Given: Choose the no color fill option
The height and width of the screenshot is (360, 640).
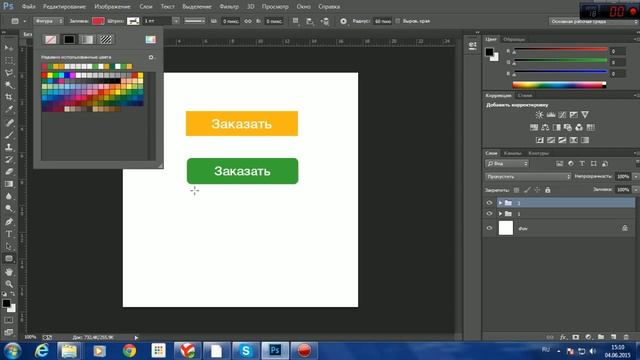Looking at the screenshot, I should (51, 39).
